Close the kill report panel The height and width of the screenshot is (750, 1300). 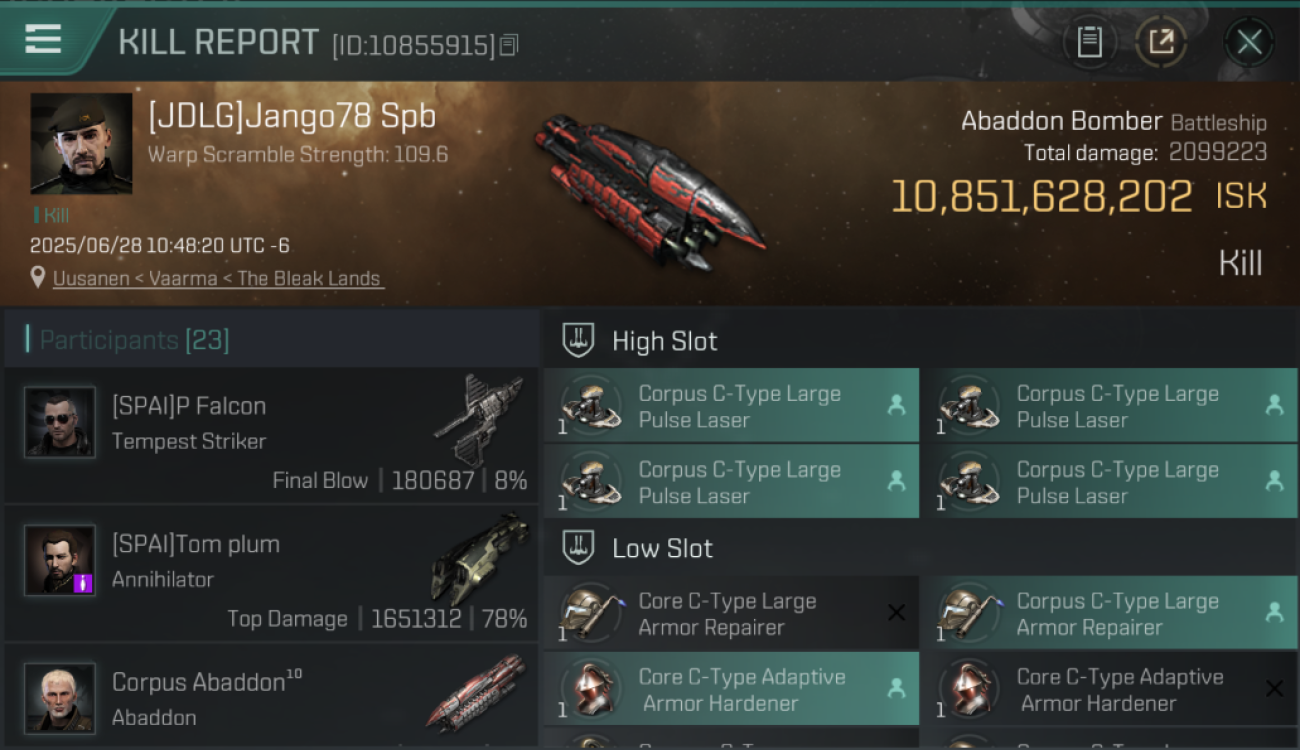(1249, 42)
